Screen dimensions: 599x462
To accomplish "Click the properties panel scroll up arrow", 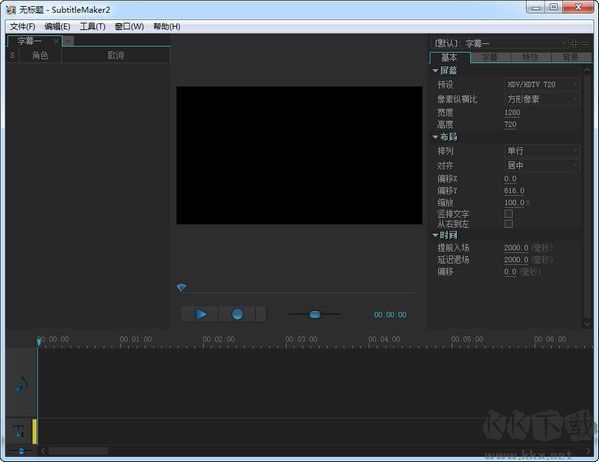I will (587, 70).
